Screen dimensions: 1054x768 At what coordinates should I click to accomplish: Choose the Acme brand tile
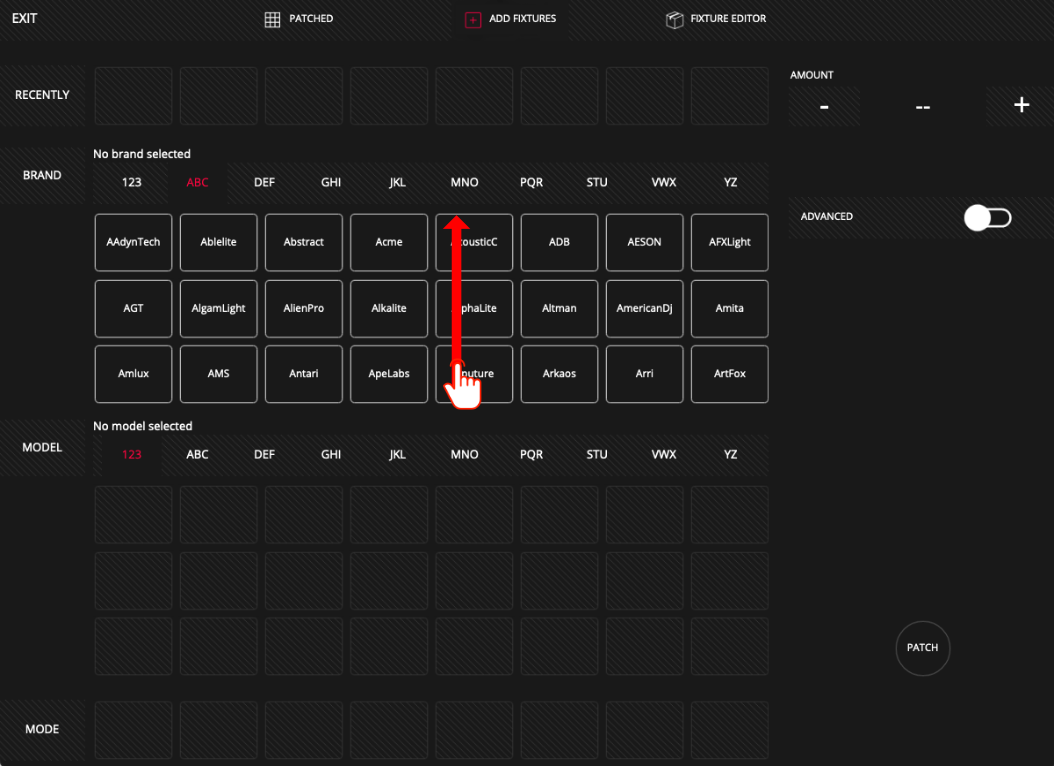click(x=389, y=243)
